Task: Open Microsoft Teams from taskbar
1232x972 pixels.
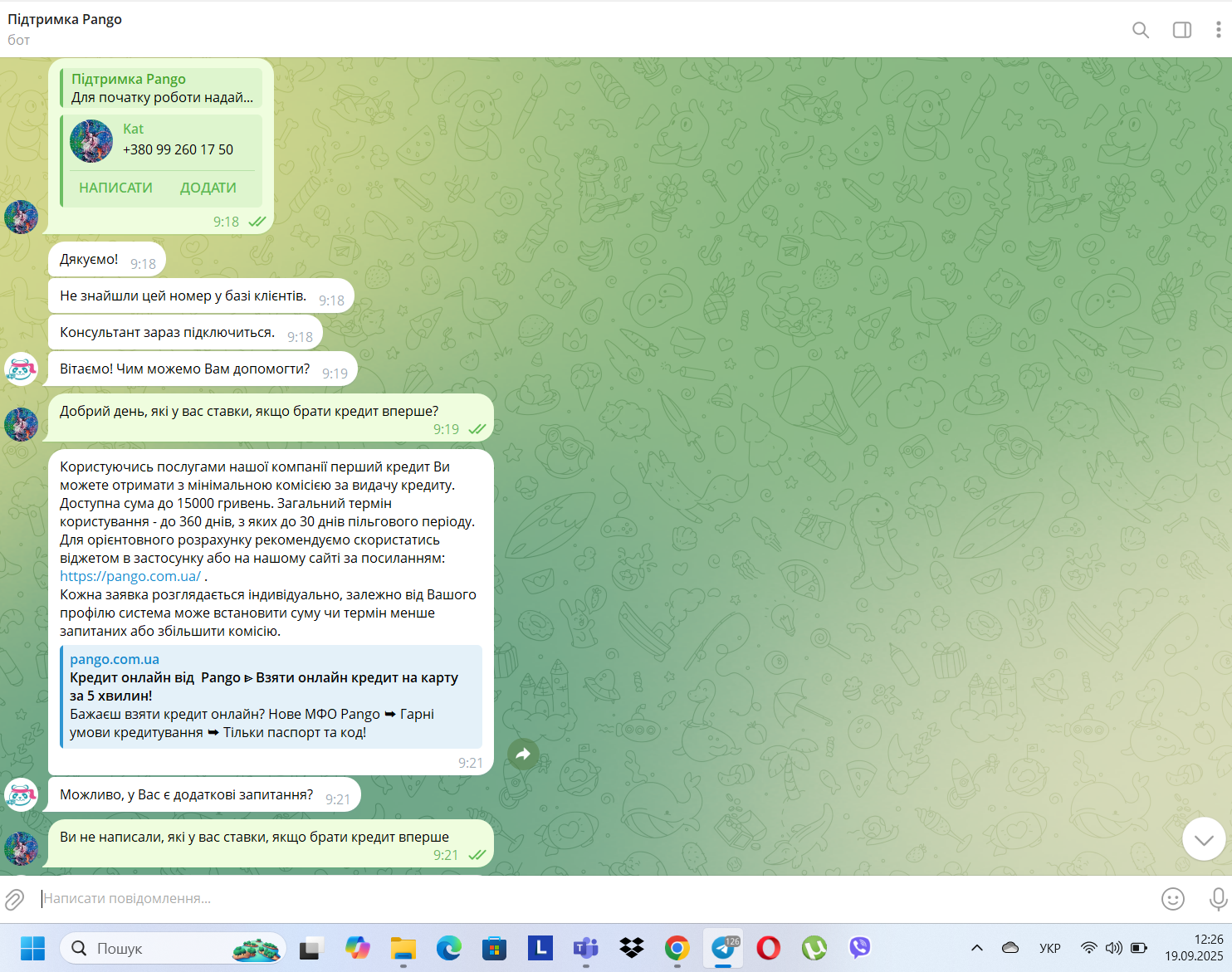Action: (586, 948)
